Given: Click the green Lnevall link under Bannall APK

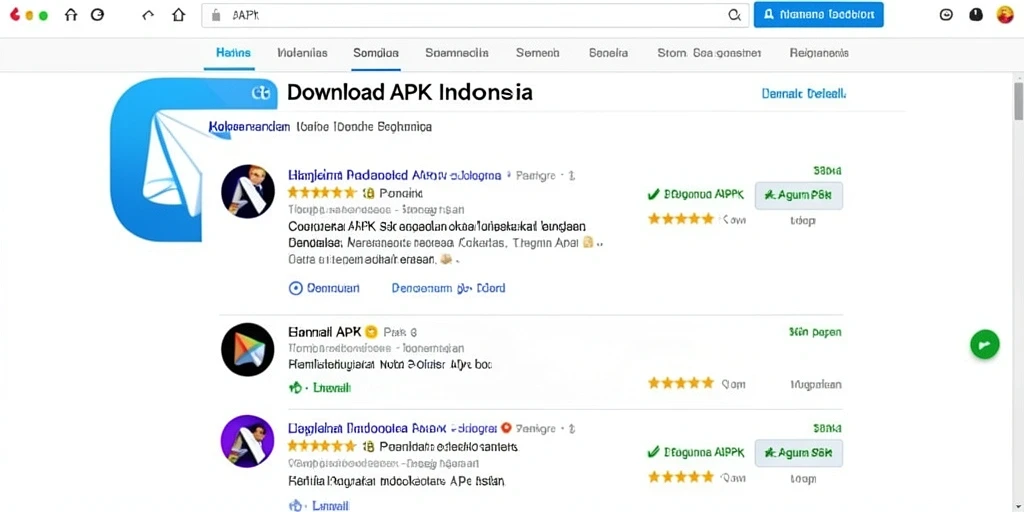Looking at the screenshot, I should click(x=320, y=387).
